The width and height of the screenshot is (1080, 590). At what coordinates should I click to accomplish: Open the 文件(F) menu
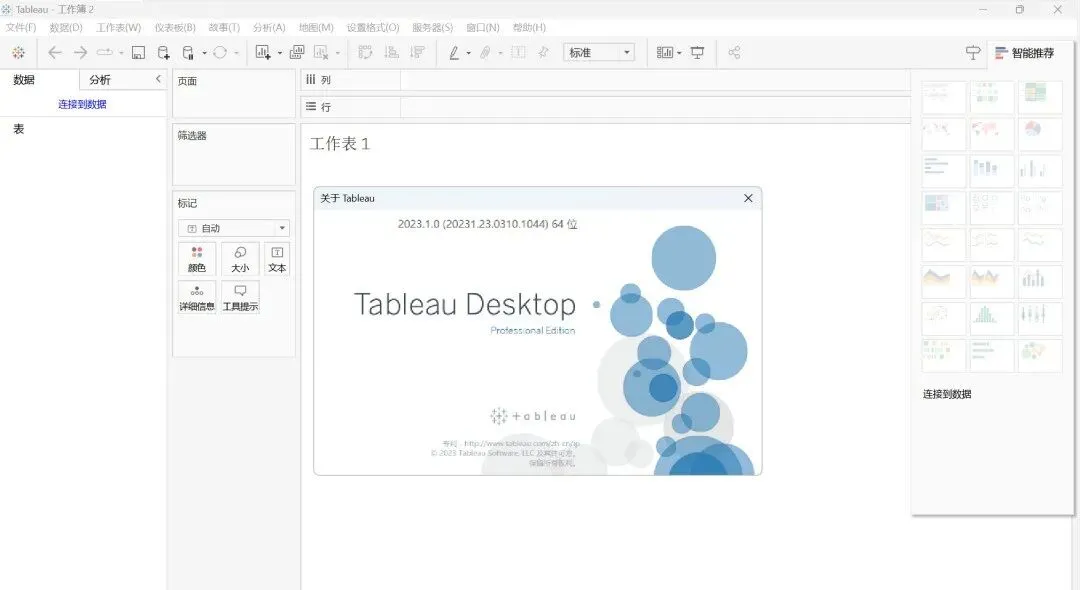pos(21,28)
